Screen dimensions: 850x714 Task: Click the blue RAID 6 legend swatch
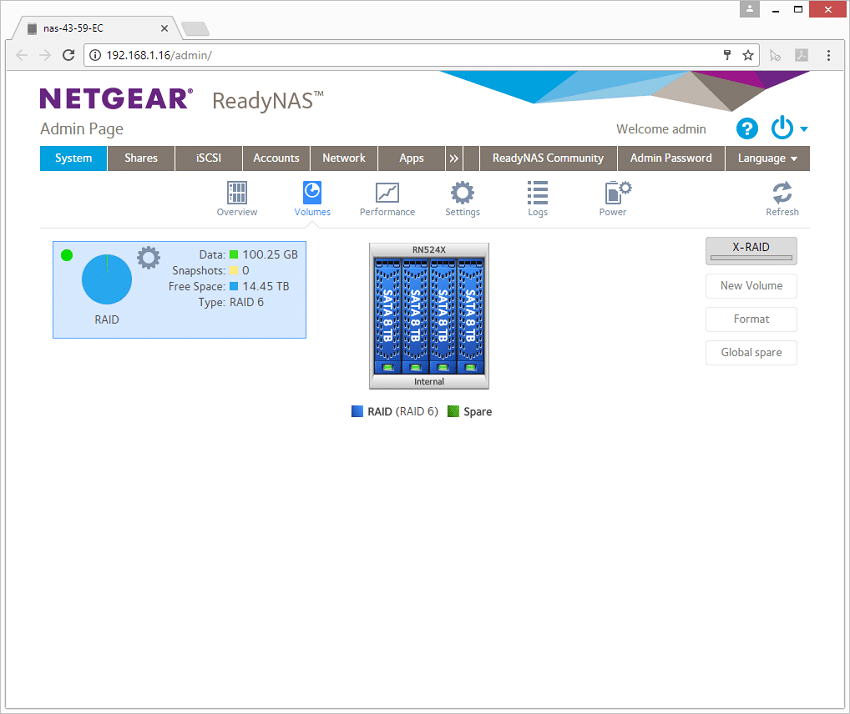click(357, 411)
